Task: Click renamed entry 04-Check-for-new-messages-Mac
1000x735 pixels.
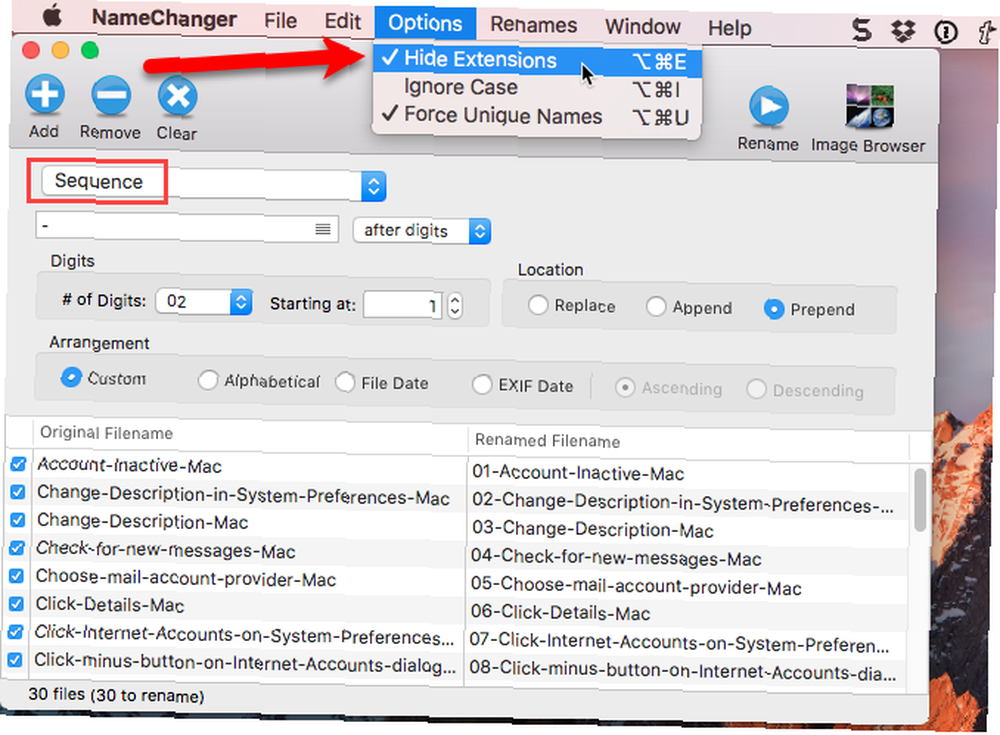Action: [616, 557]
